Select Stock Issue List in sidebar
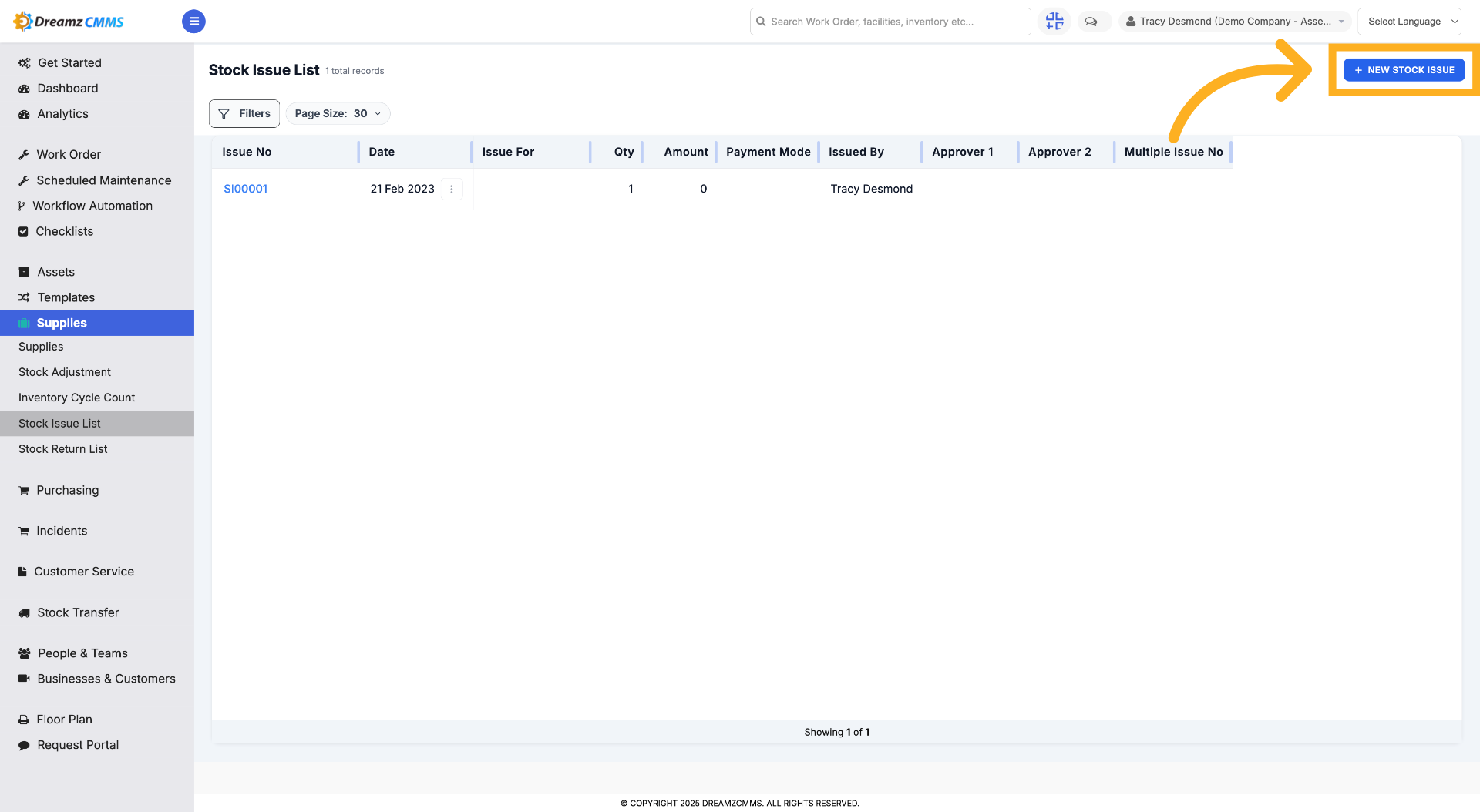This screenshot has height=812, width=1480. (x=97, y=424)
